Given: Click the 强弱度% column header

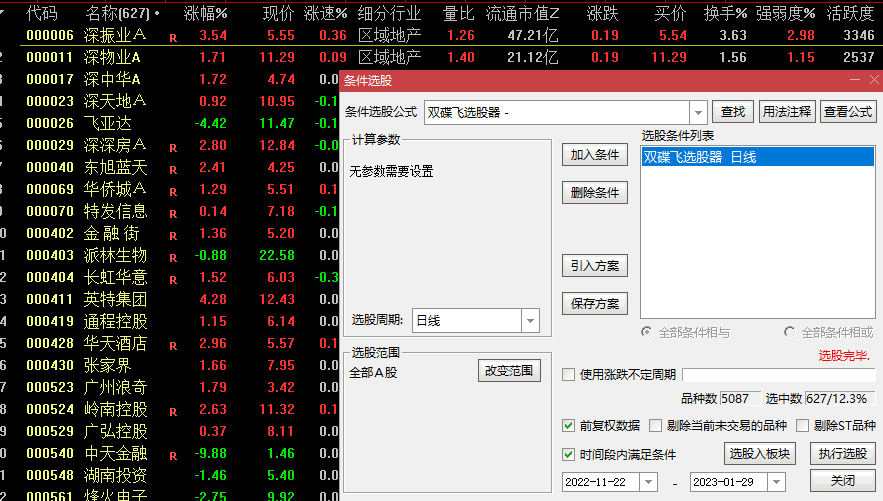Looking at the screenshot, I should coord(786,14).
